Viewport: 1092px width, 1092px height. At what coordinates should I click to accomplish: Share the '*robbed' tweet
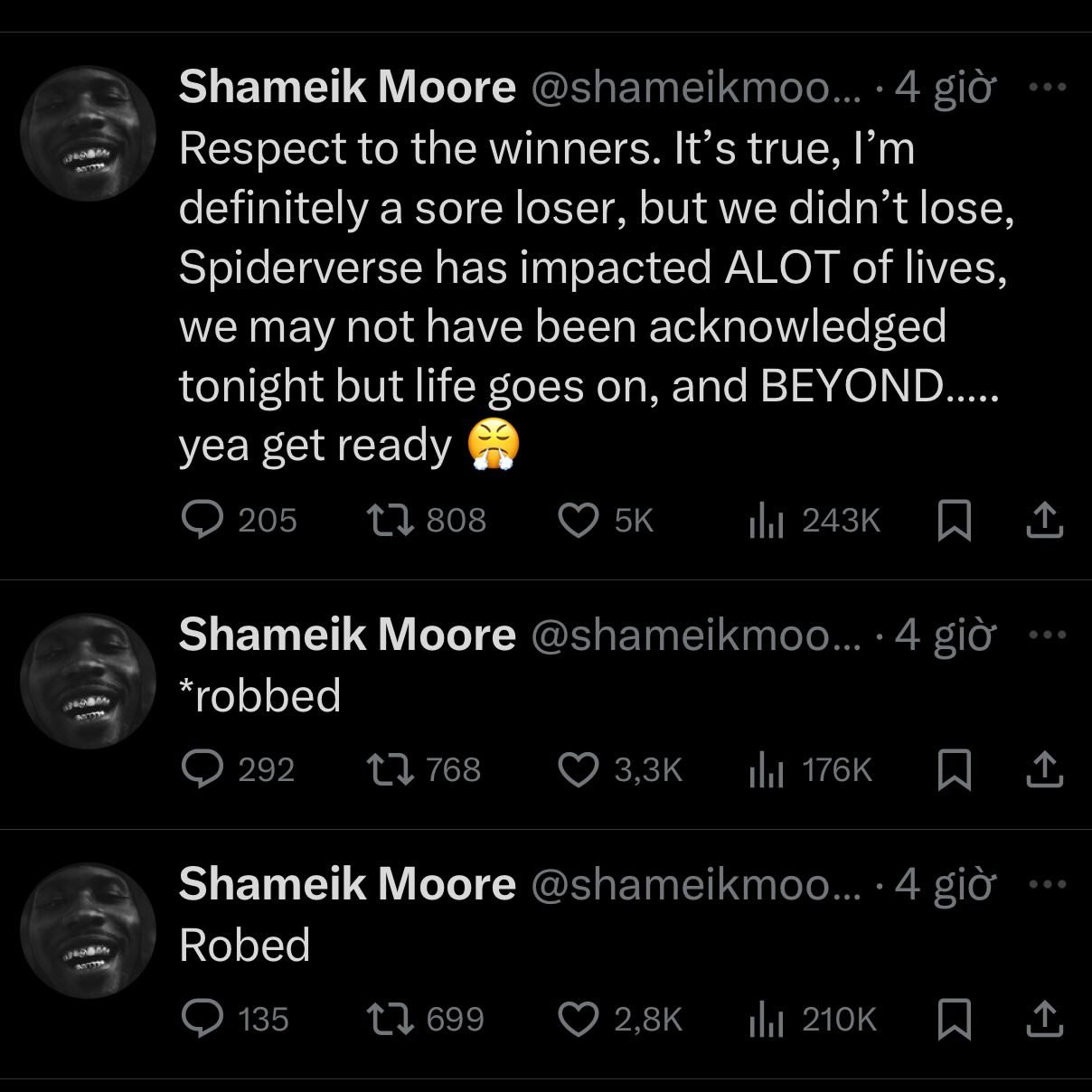pyautogui.click(x=1044, y=769)
